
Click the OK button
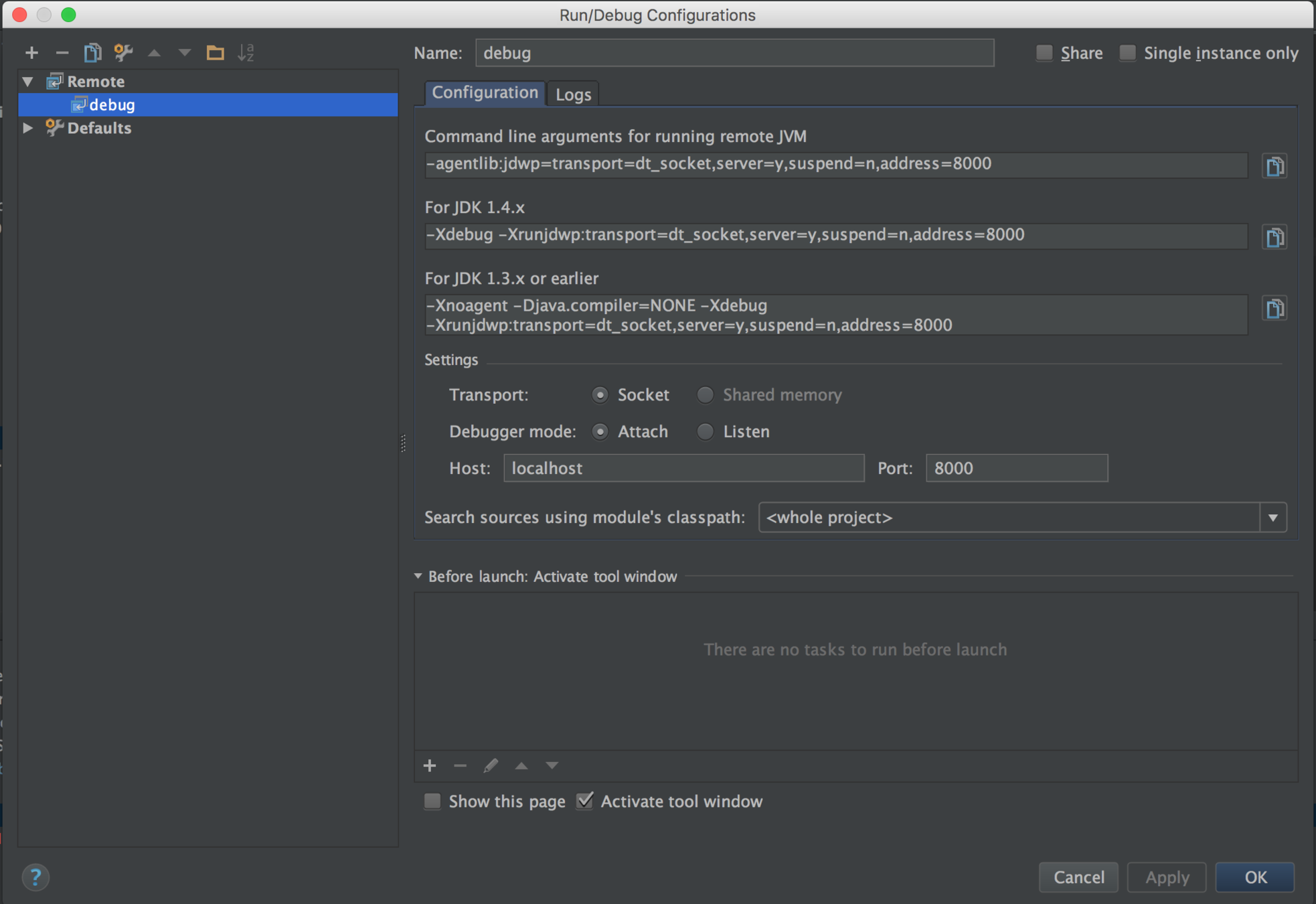(1254, 877)
